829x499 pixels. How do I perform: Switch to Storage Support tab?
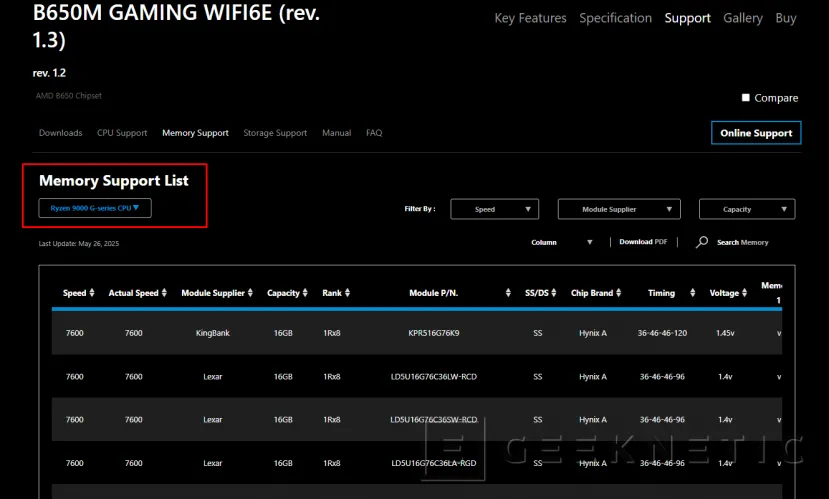tap(275, 133)
